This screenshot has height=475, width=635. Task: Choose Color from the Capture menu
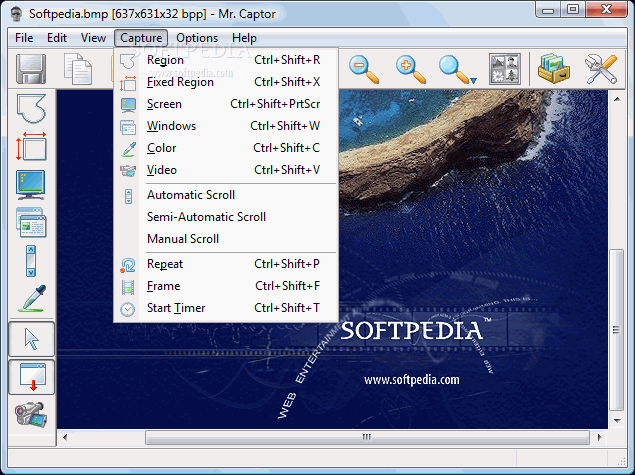226,148
